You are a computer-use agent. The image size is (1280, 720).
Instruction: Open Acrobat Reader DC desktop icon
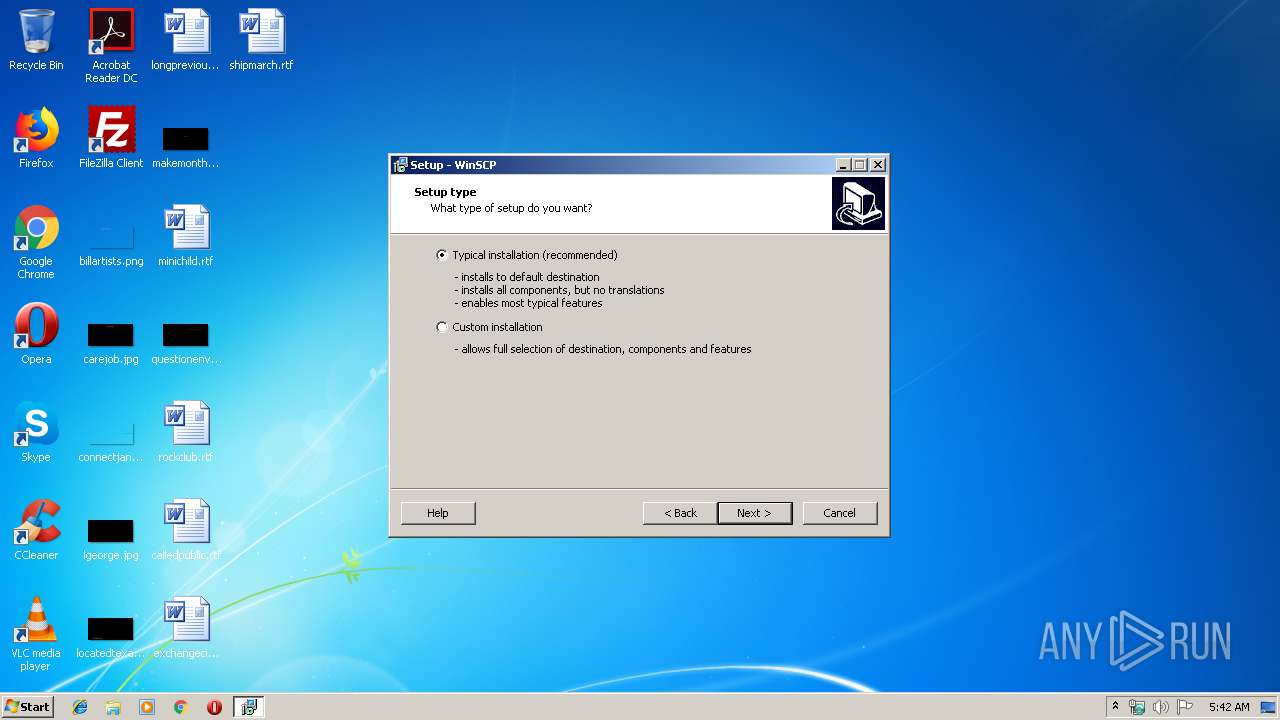pyautogui.click(x=111, y=47)
